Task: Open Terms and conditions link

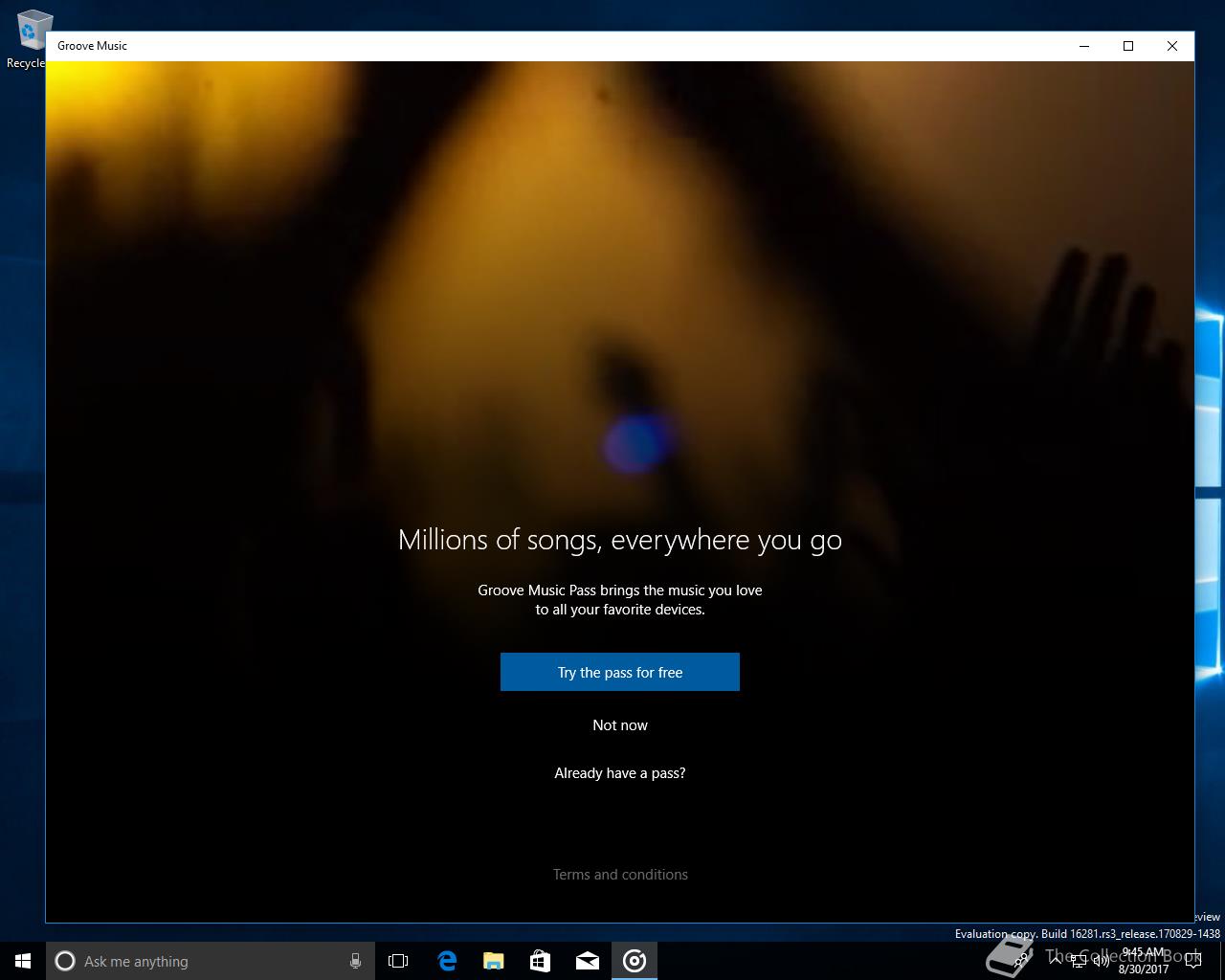Action: point(620,875)
